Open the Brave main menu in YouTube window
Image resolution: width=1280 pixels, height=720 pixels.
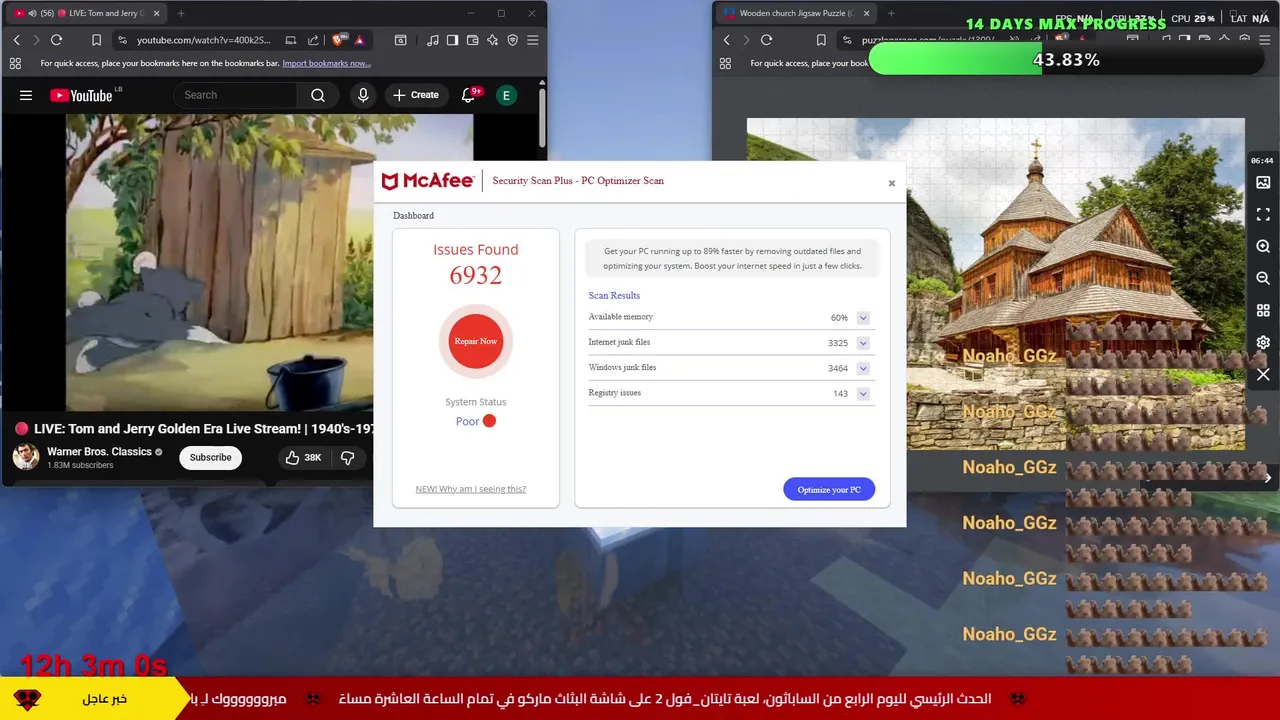pos(532,40)
